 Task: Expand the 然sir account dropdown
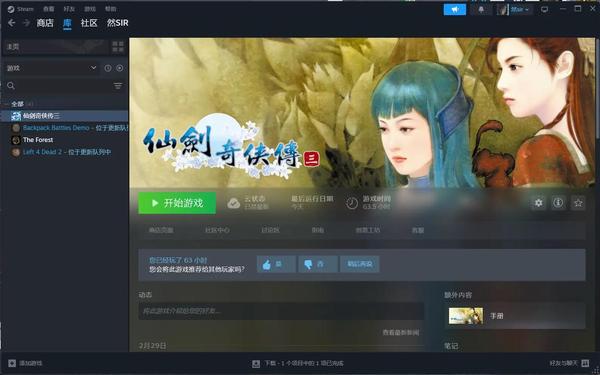tap(515, 10)
